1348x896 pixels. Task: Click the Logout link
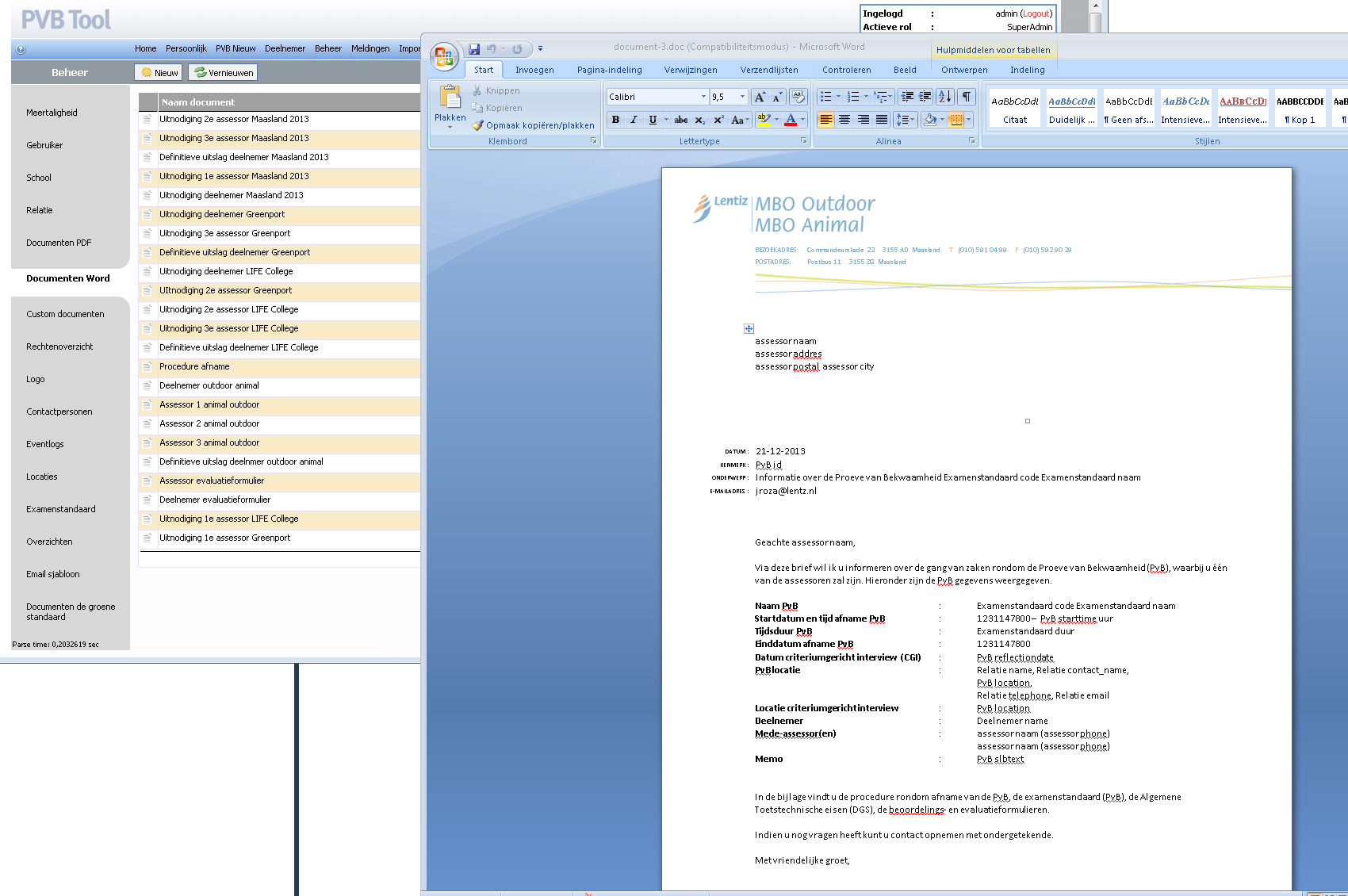(1036, 13)
